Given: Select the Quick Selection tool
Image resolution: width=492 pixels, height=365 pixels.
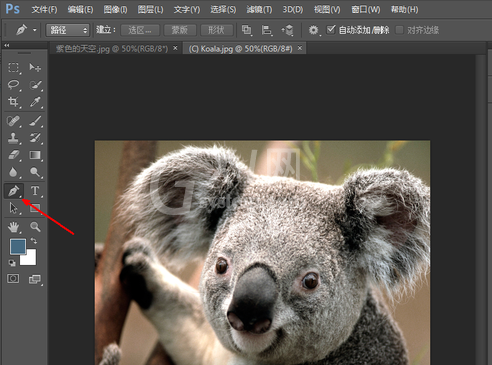Looking at the screenshot, I should click(x=35, y=85).
